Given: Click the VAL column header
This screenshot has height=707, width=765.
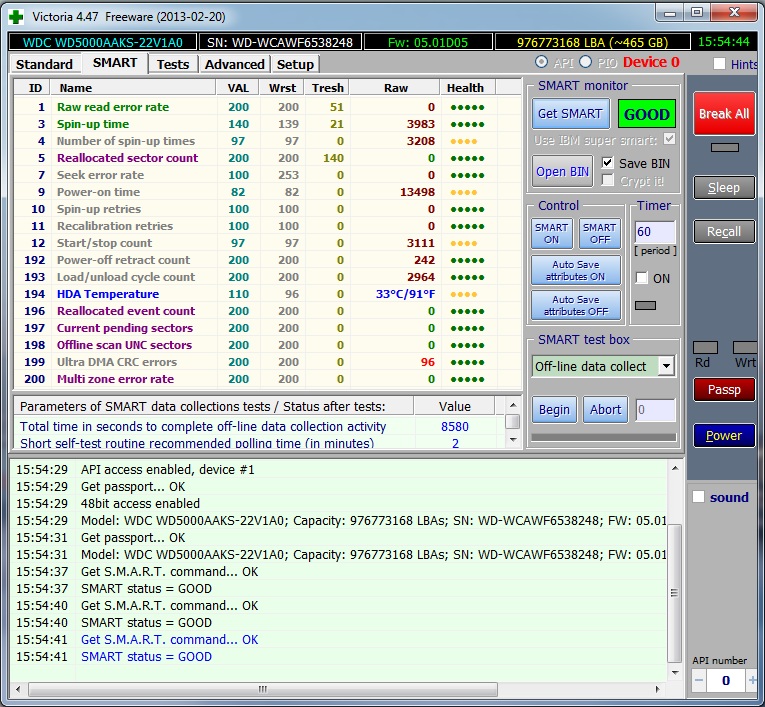Looking at the screenshot, I should coord(238,88).
